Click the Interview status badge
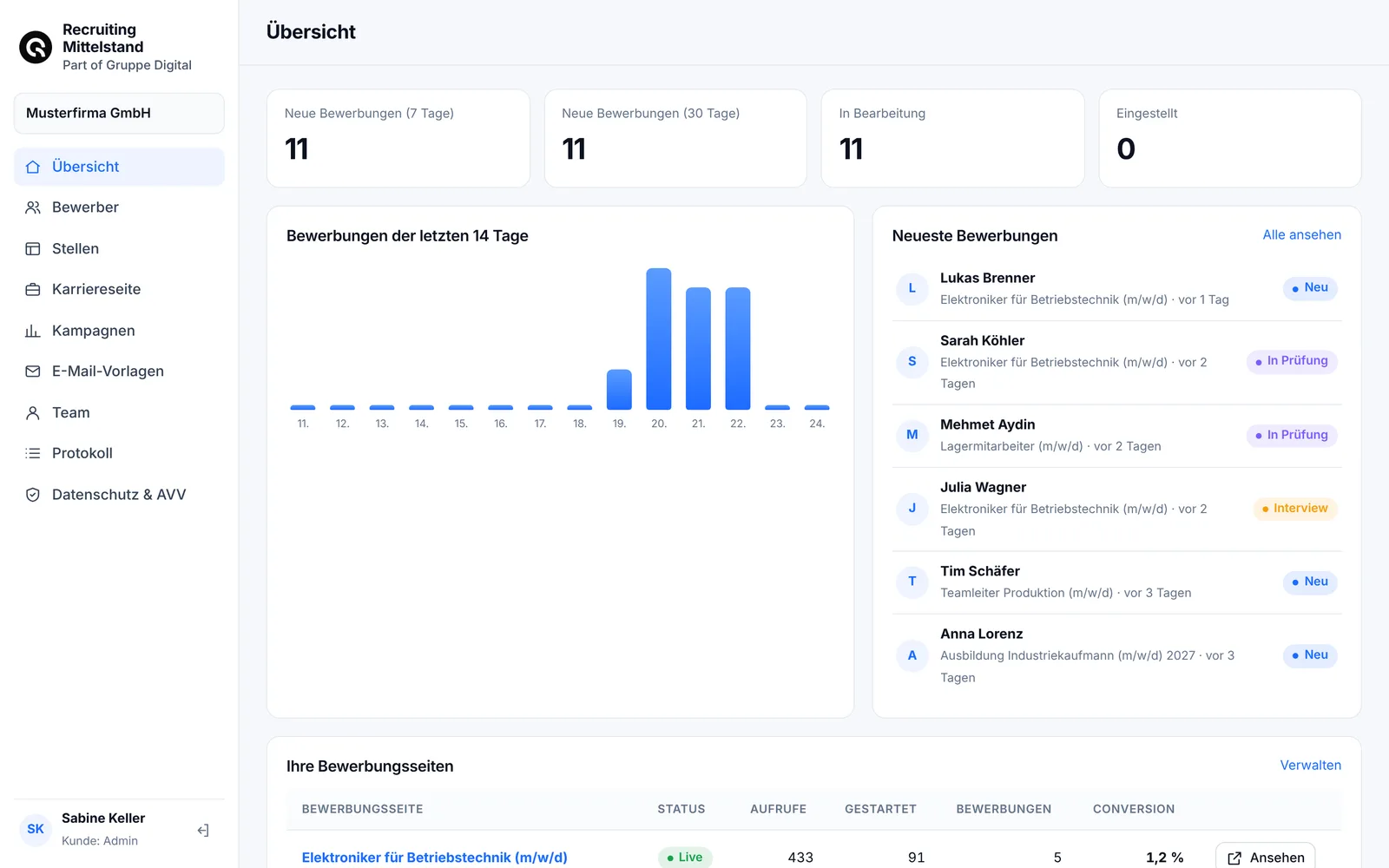The height and width of the screenshot is (868, 1389). click(1295, 509)
